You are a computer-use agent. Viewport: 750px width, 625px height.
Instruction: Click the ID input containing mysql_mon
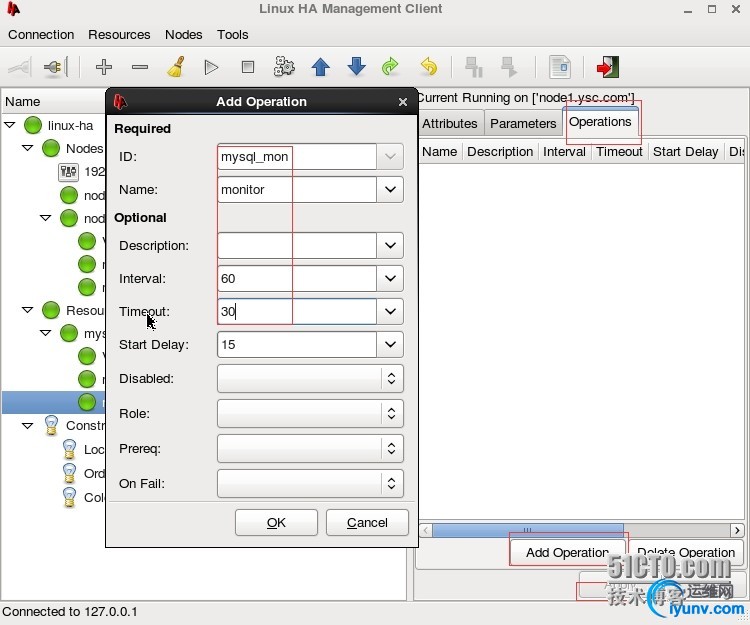pyautogui.click(x=297, y=156)
